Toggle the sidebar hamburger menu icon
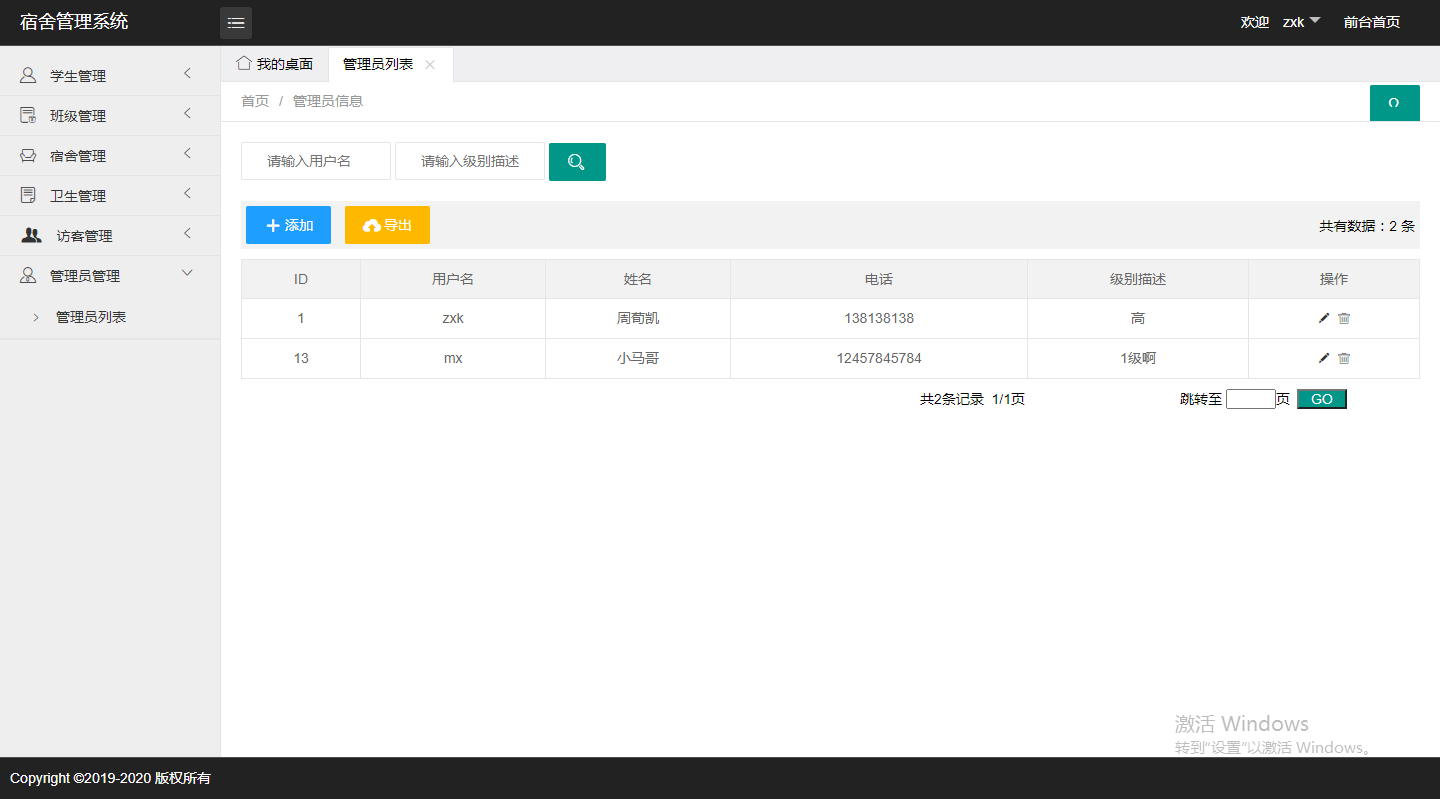1440x799 pixels. coord(236,23)
